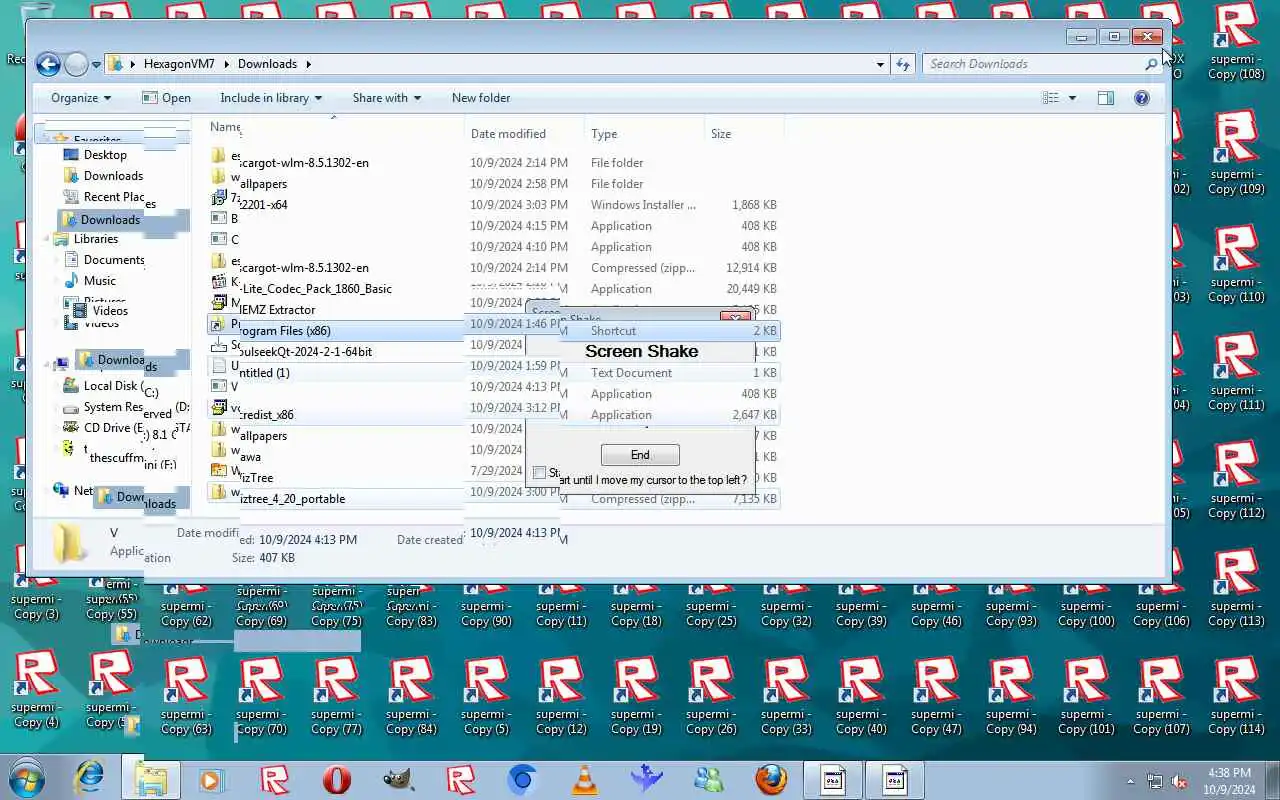
Task: Click the WizTree application icon in the list
Action: point(219,470)
